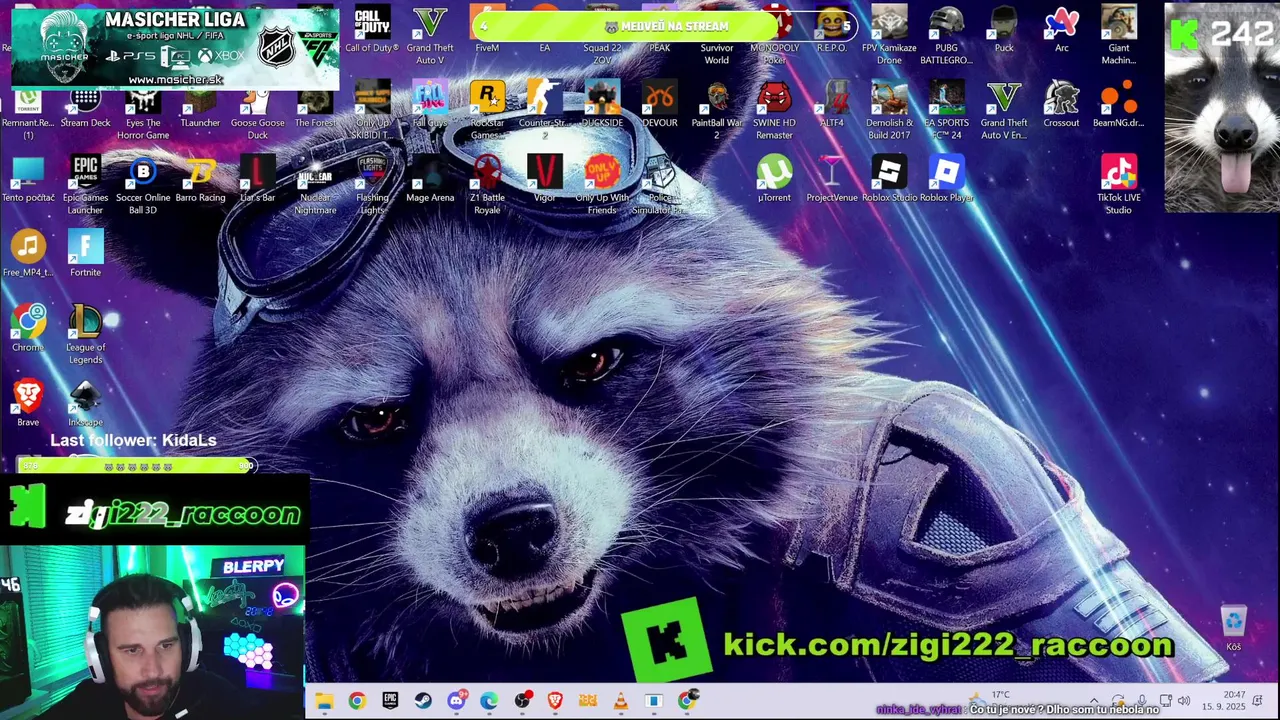This screenshot has width=1280, height=720.
Task: Open PaintBall War 2 shortcut
Action: click(717, 110)
